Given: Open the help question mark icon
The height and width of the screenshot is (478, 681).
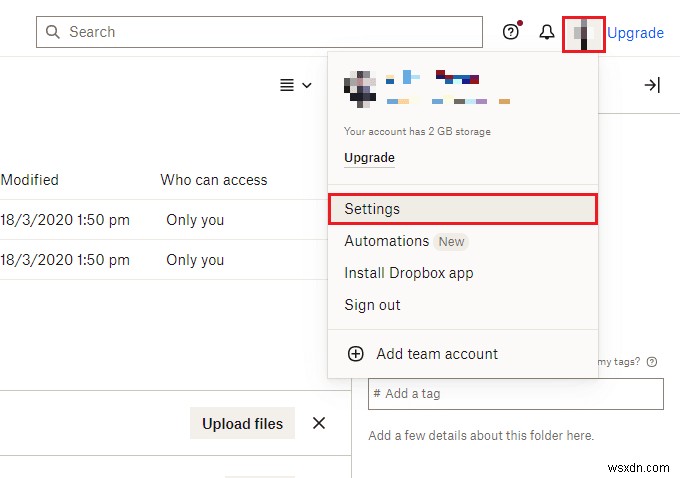Looking at the screenshot, I should (x=511, y=32).
